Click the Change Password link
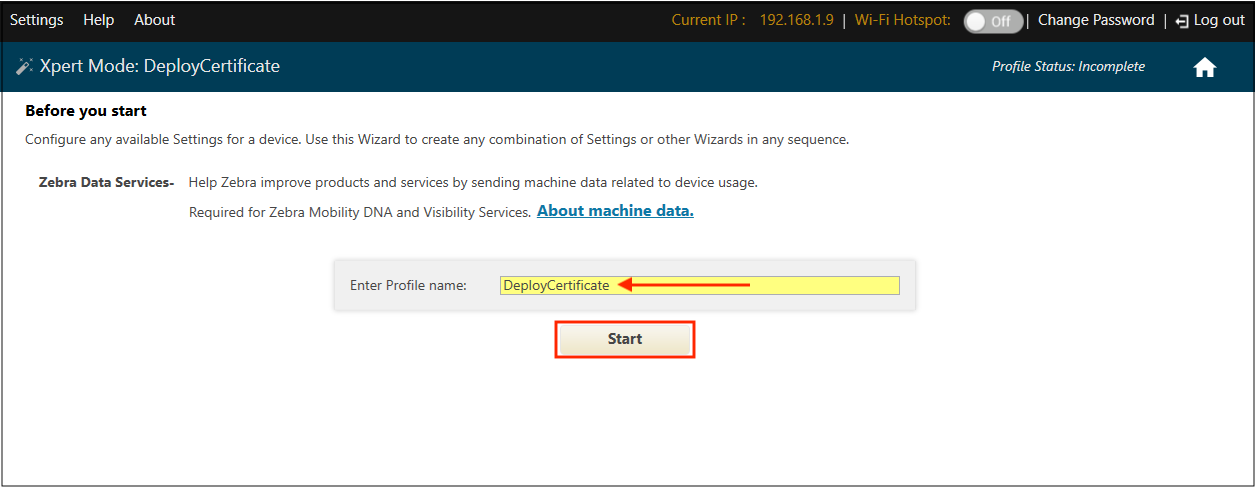 [x=1096, y=20]
